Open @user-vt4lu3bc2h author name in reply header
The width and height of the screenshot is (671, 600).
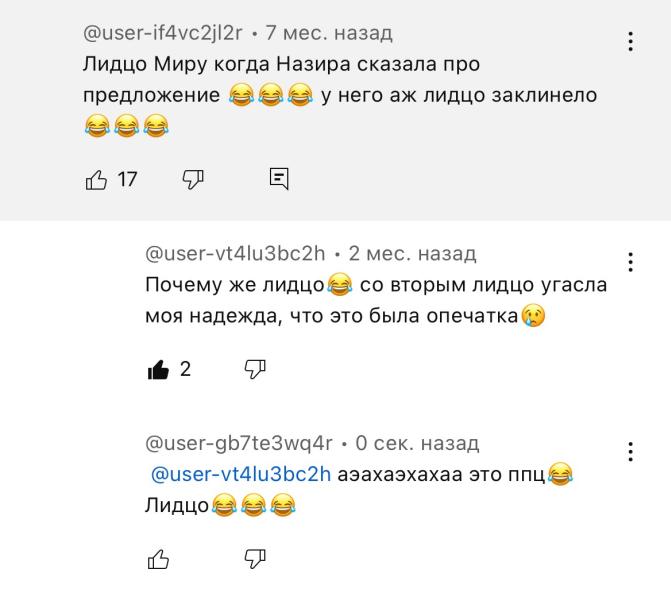click(236, 253)
